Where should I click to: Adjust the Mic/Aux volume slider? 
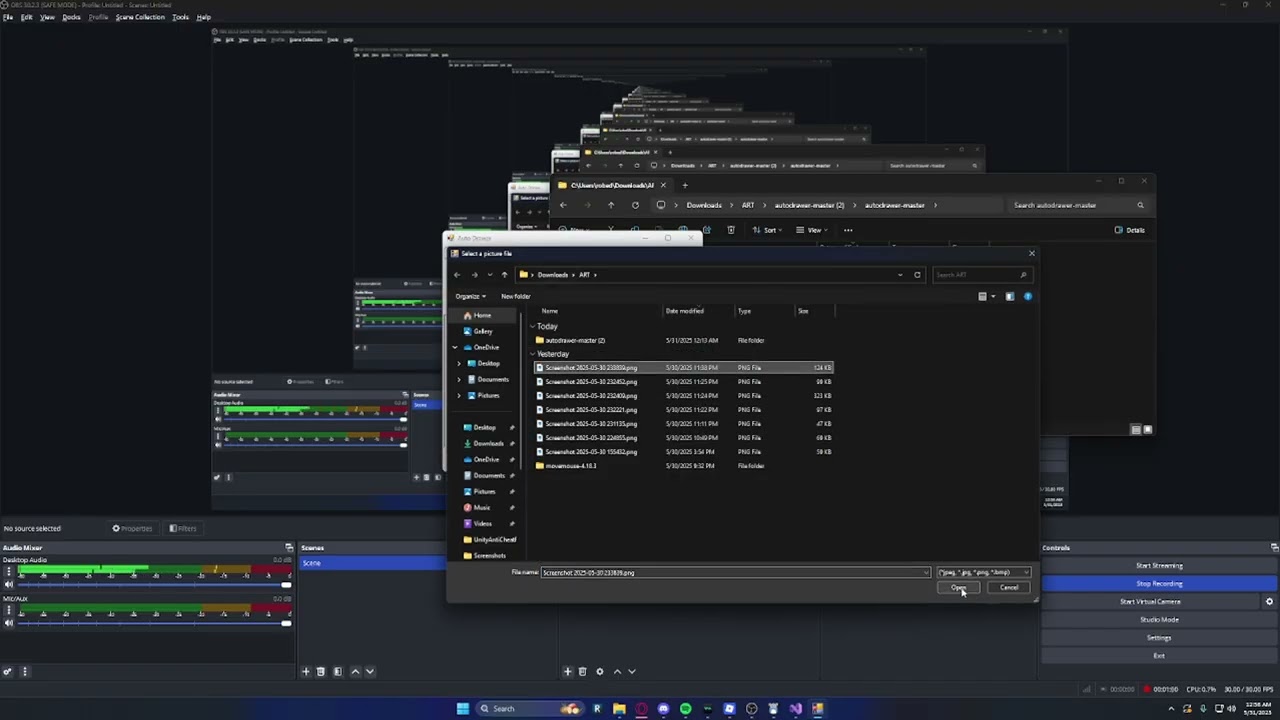coord(153,623)
